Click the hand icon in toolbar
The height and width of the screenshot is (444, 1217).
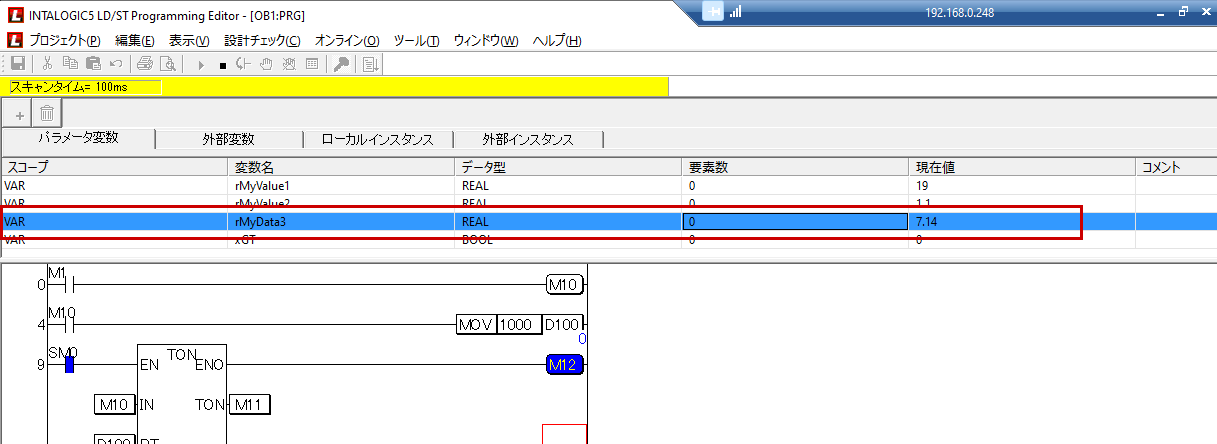point(266,64)
